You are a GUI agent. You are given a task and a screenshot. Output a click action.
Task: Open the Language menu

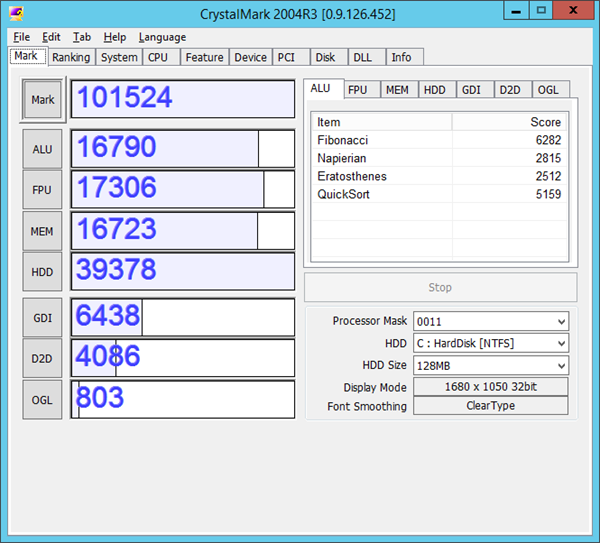(162, 37)
